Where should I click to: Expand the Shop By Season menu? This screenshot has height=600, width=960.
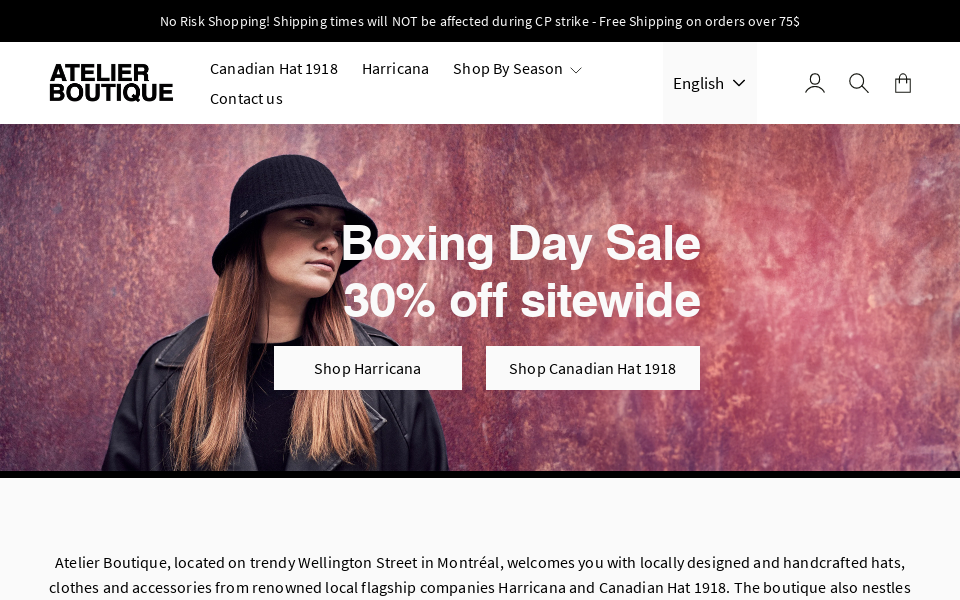coord(508,69)
